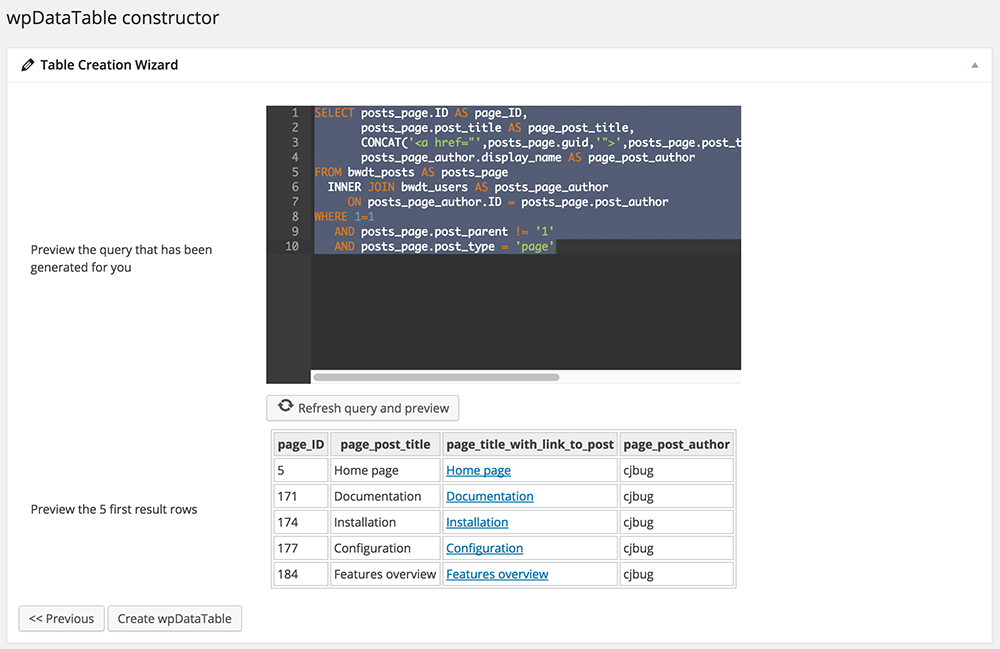This screenshot has width=1000, height=649.
Task: Click the post_parent != '1' condition line
Action: (x=445, y=232)
